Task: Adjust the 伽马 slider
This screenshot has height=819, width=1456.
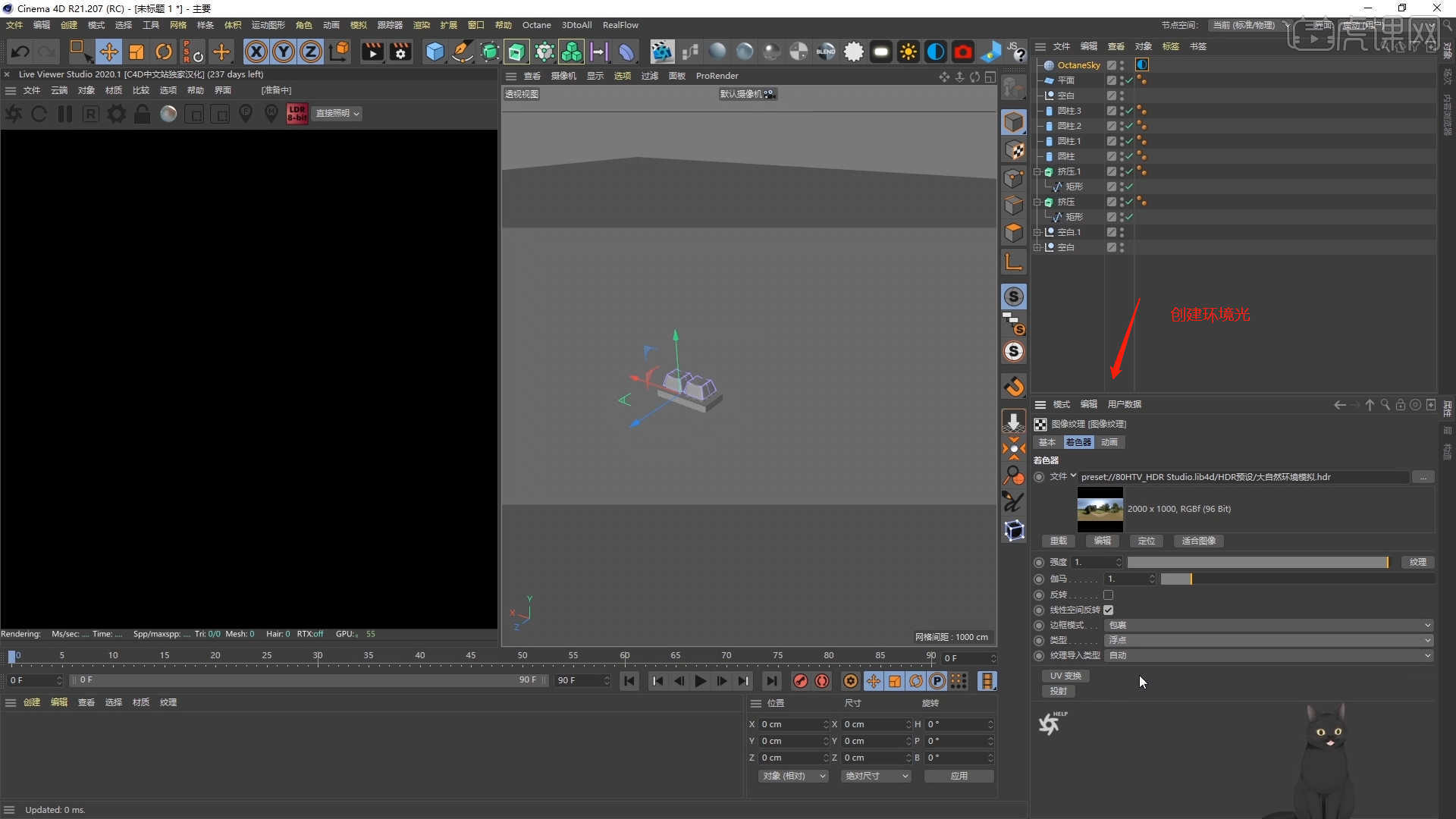Action: [1297, 579]
